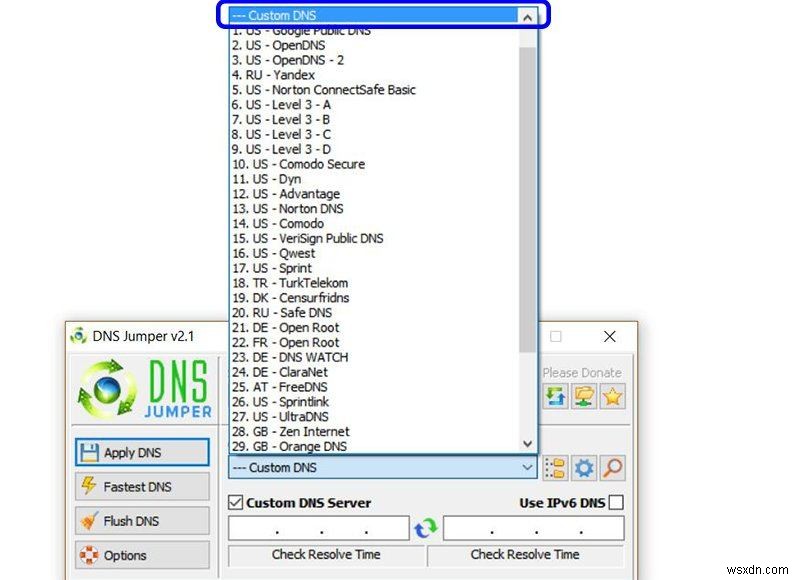The width and height of the screenshot is (800, 580).
Task: Open settings with the blue gear icon
Action: 584,466
